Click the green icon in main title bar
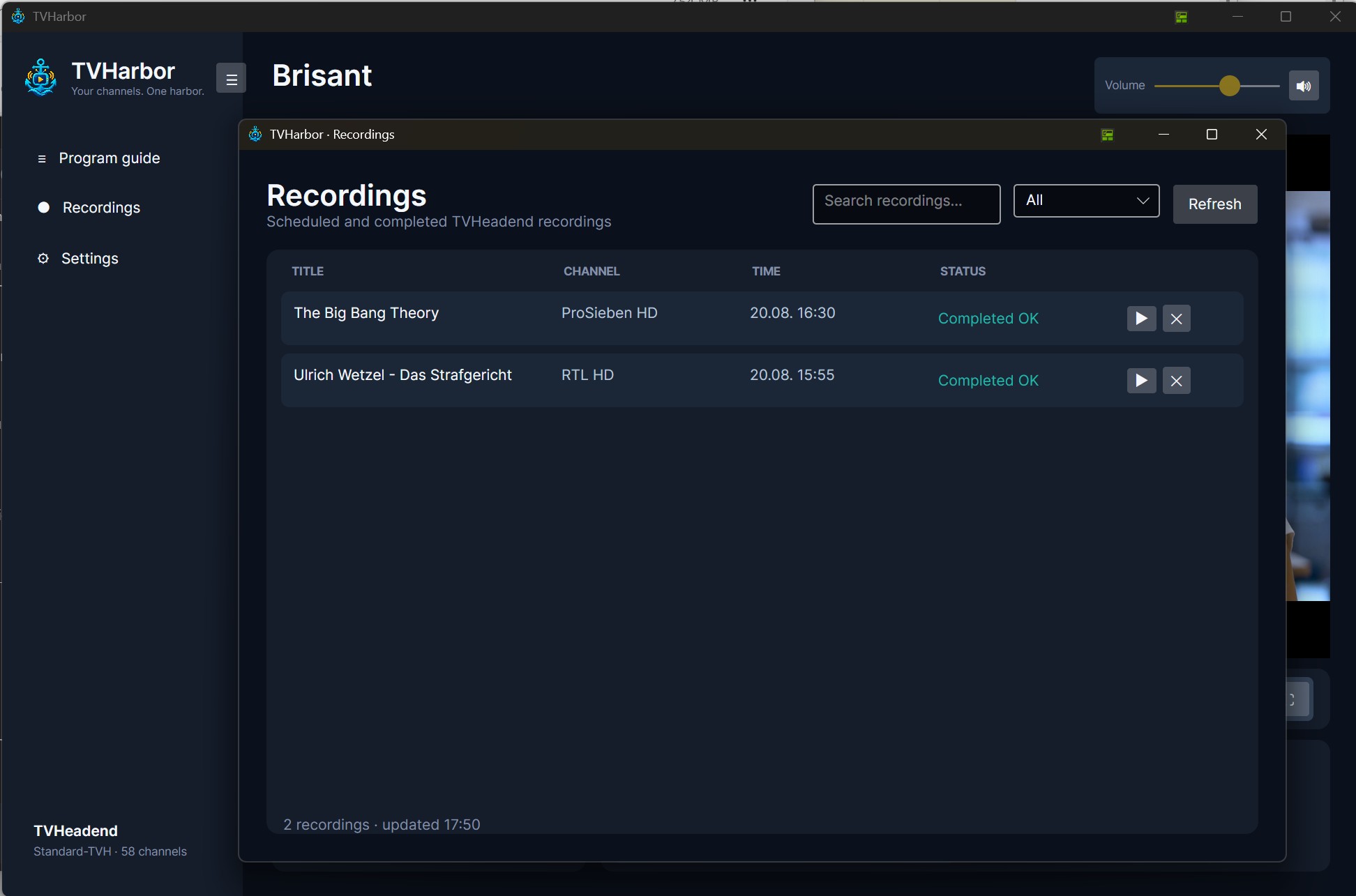The width and height of the screenshot is (1356, 896). point(1181,17)
